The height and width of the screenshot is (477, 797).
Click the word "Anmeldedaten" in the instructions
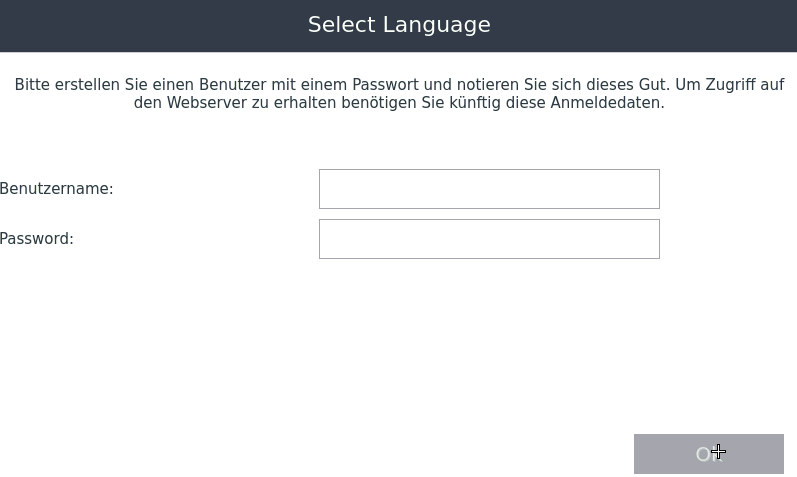tap(606, 103)
